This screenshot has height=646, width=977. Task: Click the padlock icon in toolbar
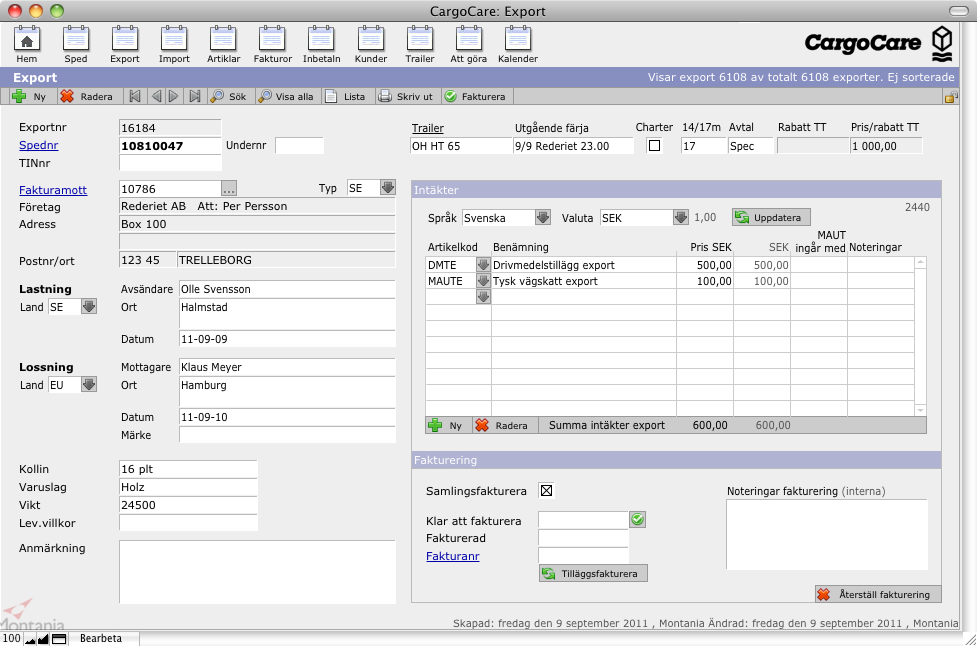[x=951, y=97]
